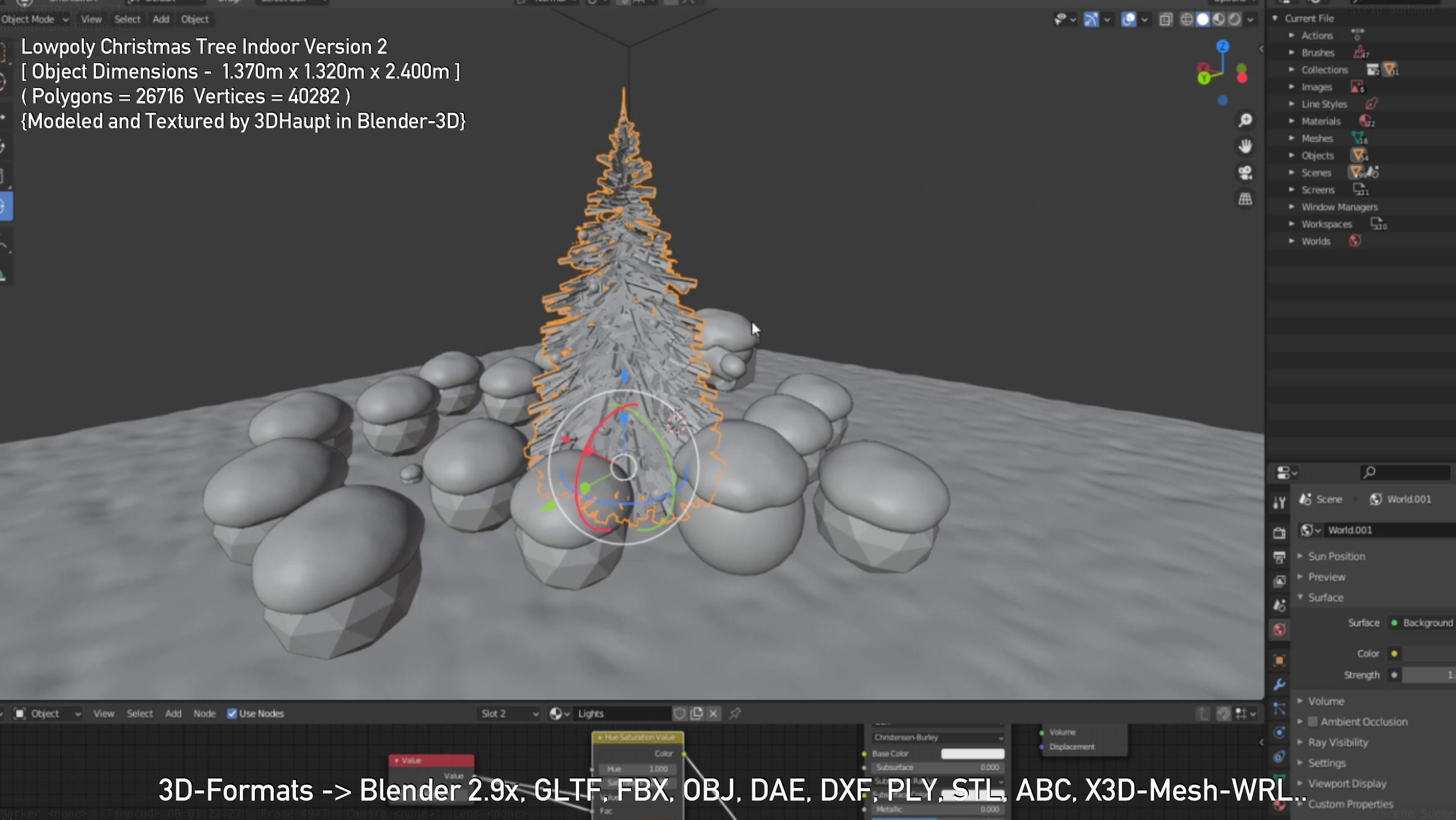
Task: Open the Render properties tab
Action: tap(1279, 533)
